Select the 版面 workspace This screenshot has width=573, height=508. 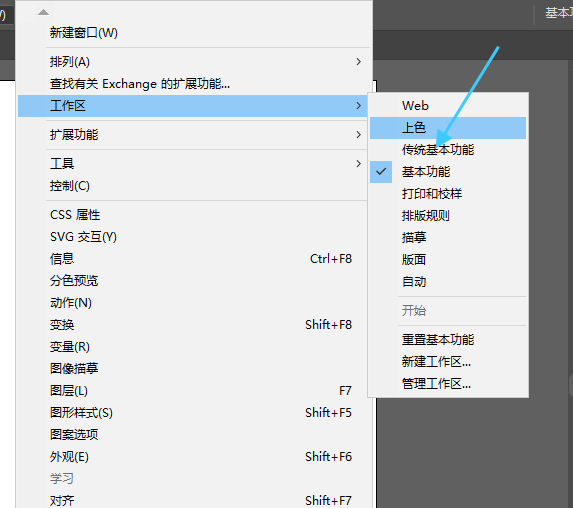point(448,260)
